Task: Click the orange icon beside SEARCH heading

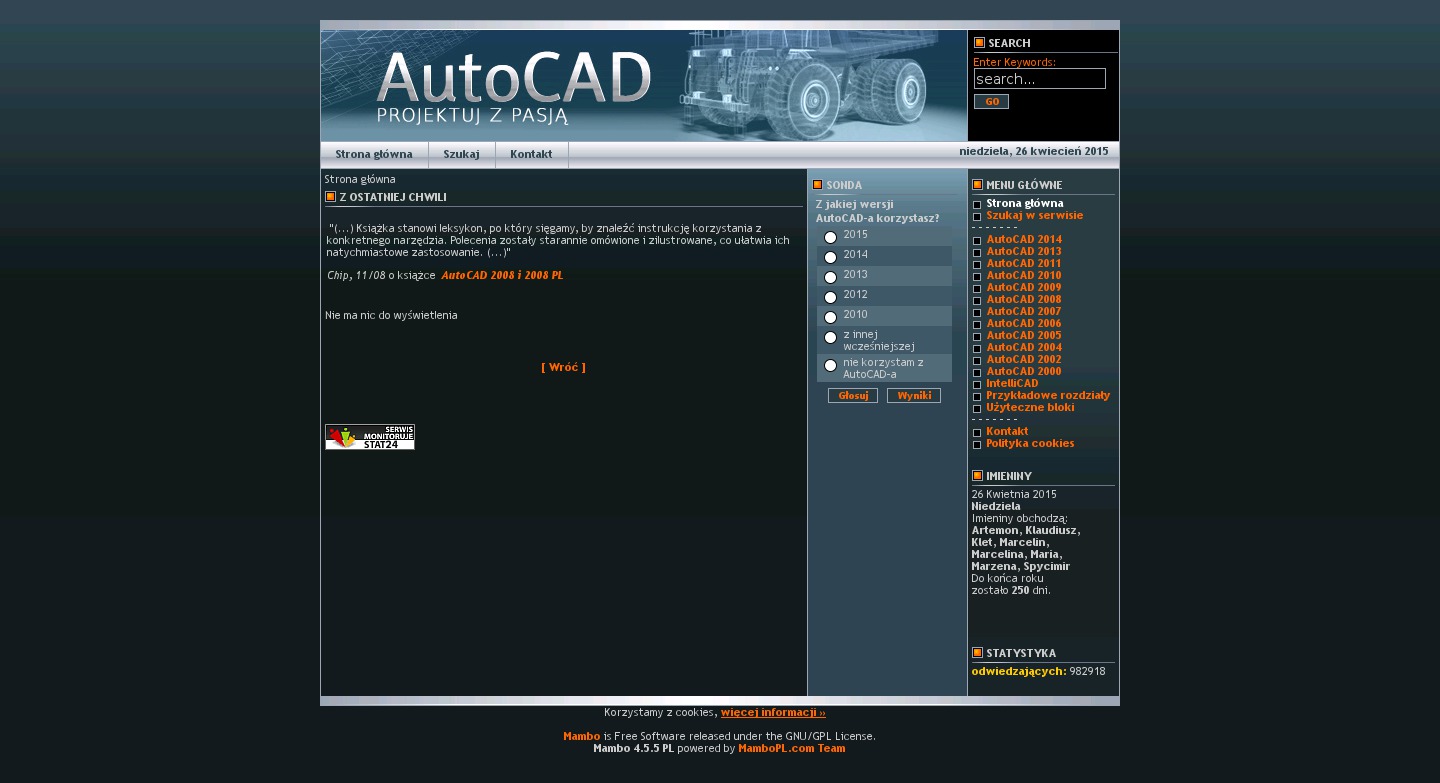Action: (979, 43)
